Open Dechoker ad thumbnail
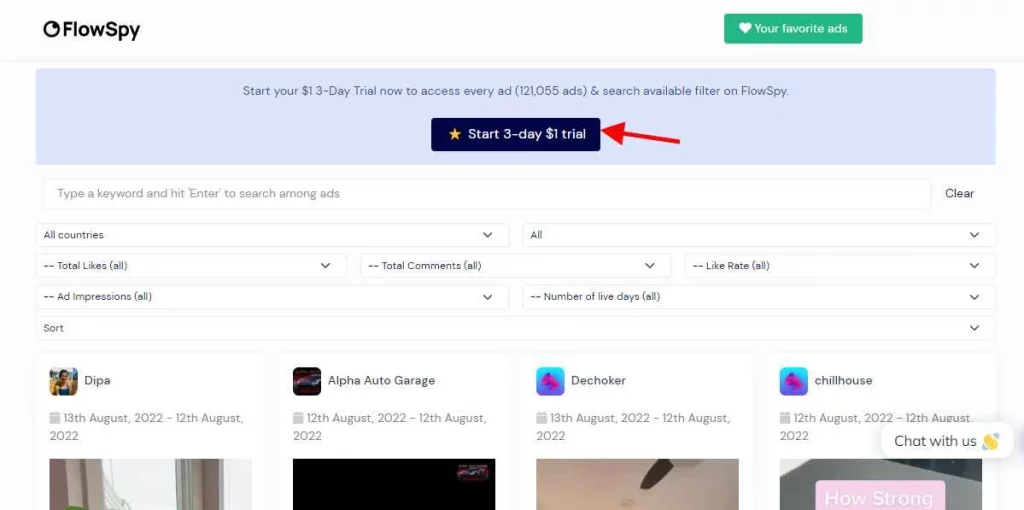Viewport: 1024px width, 510px height. [x=637, y=484]
